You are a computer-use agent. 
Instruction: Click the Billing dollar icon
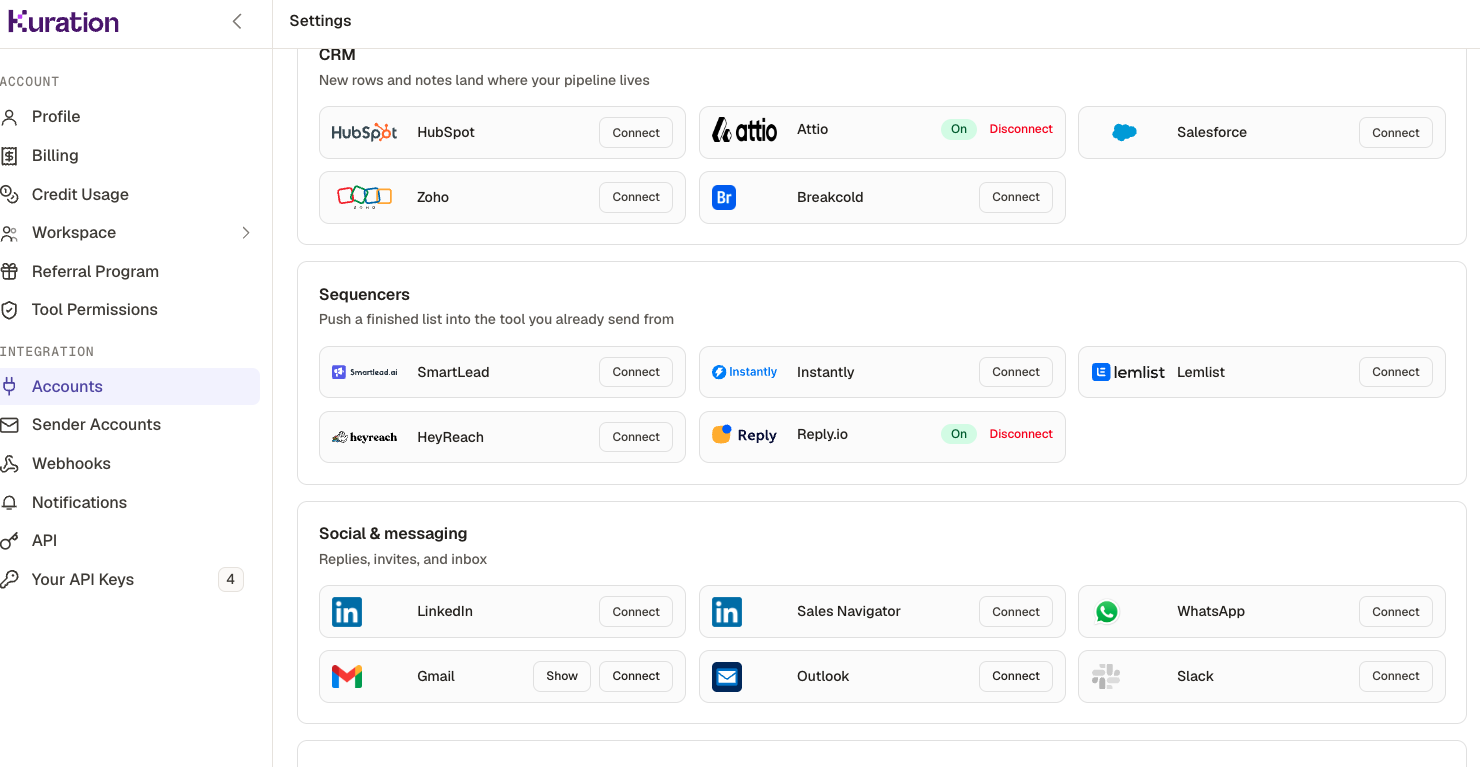(x=10, y=156)
